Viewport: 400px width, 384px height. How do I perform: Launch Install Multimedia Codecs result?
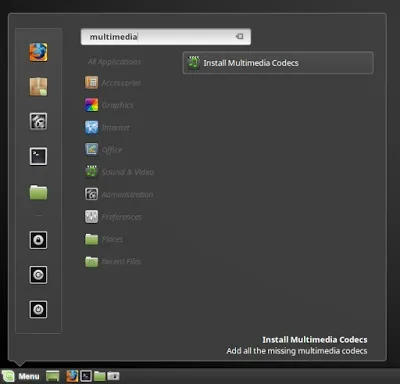[x=278, y=63]
